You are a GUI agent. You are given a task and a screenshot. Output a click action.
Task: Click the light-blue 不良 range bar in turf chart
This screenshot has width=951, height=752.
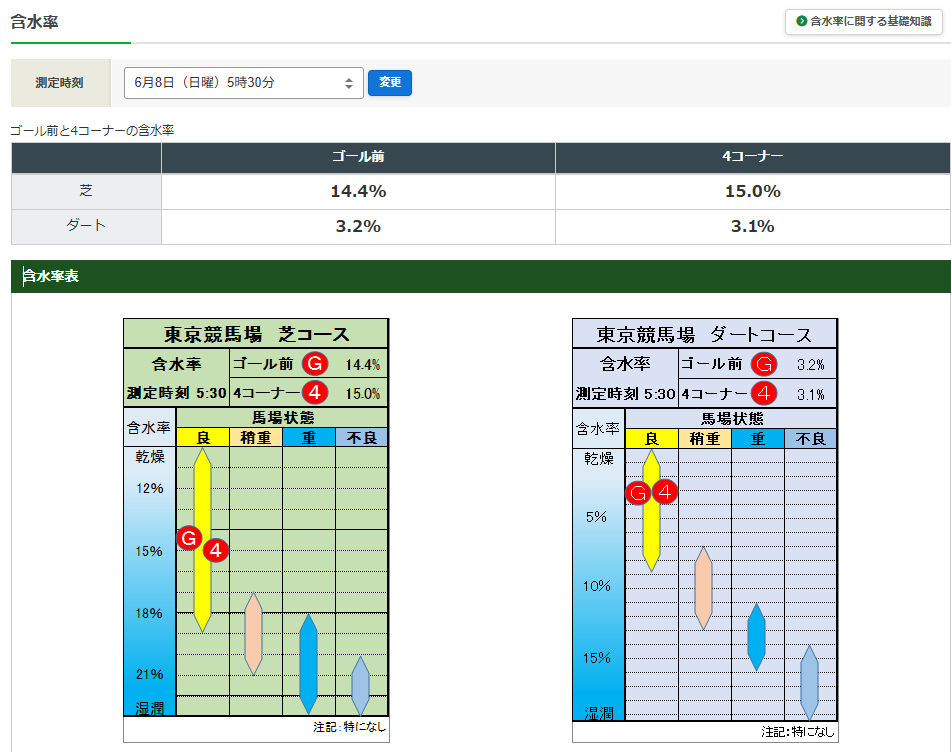coord(361,686)
